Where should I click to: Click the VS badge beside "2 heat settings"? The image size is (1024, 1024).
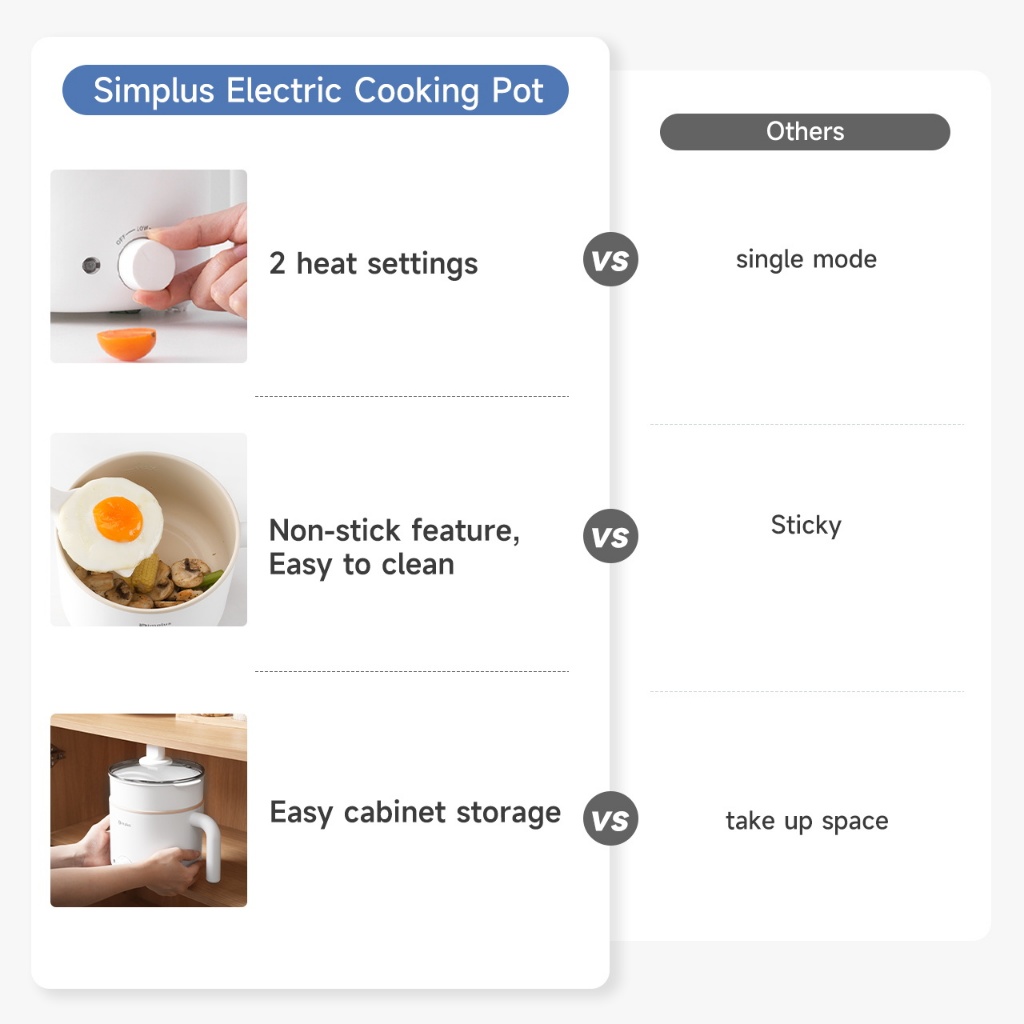click(610, 261)
